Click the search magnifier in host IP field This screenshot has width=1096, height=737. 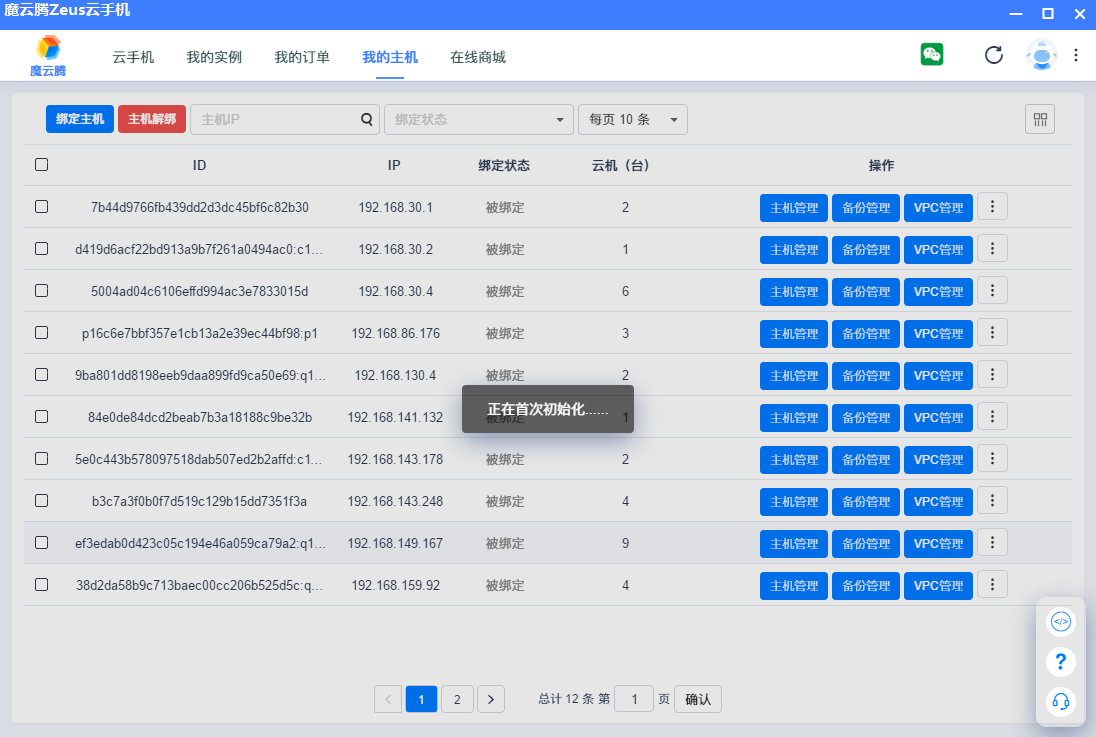coord(367,120)
